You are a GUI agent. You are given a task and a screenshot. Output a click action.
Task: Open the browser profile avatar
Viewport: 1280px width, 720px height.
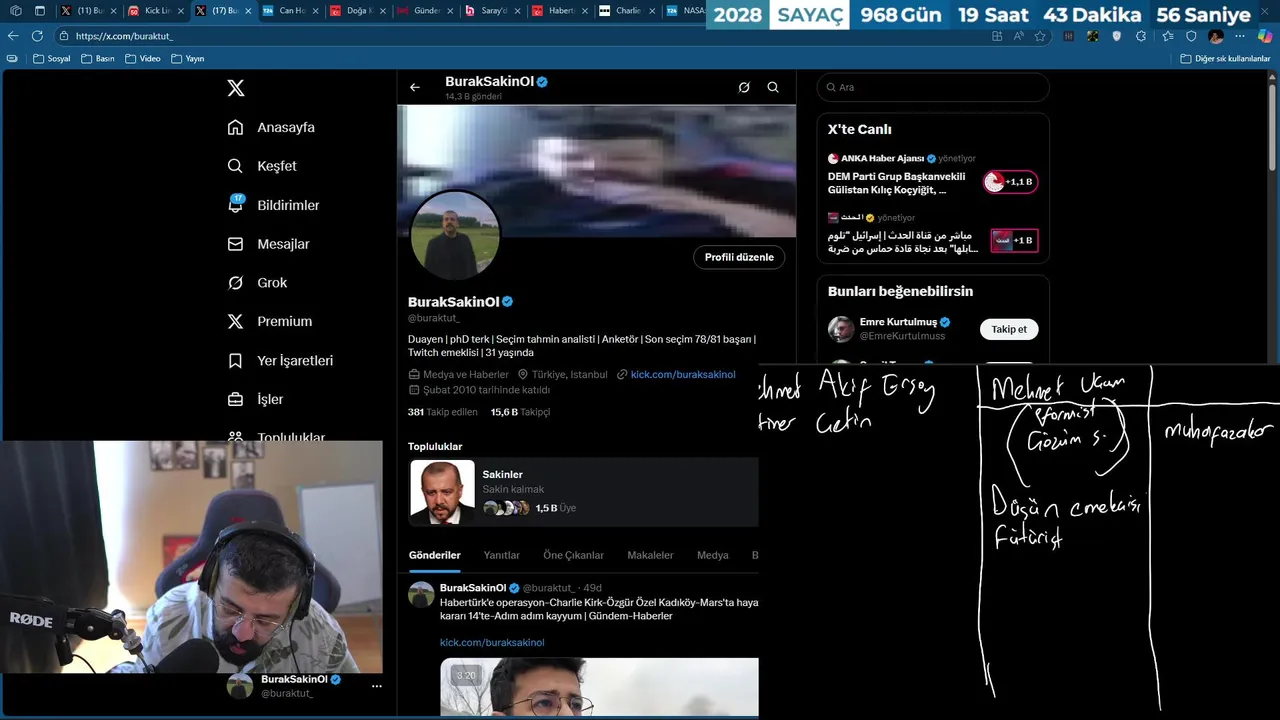tap(1216, 36)
